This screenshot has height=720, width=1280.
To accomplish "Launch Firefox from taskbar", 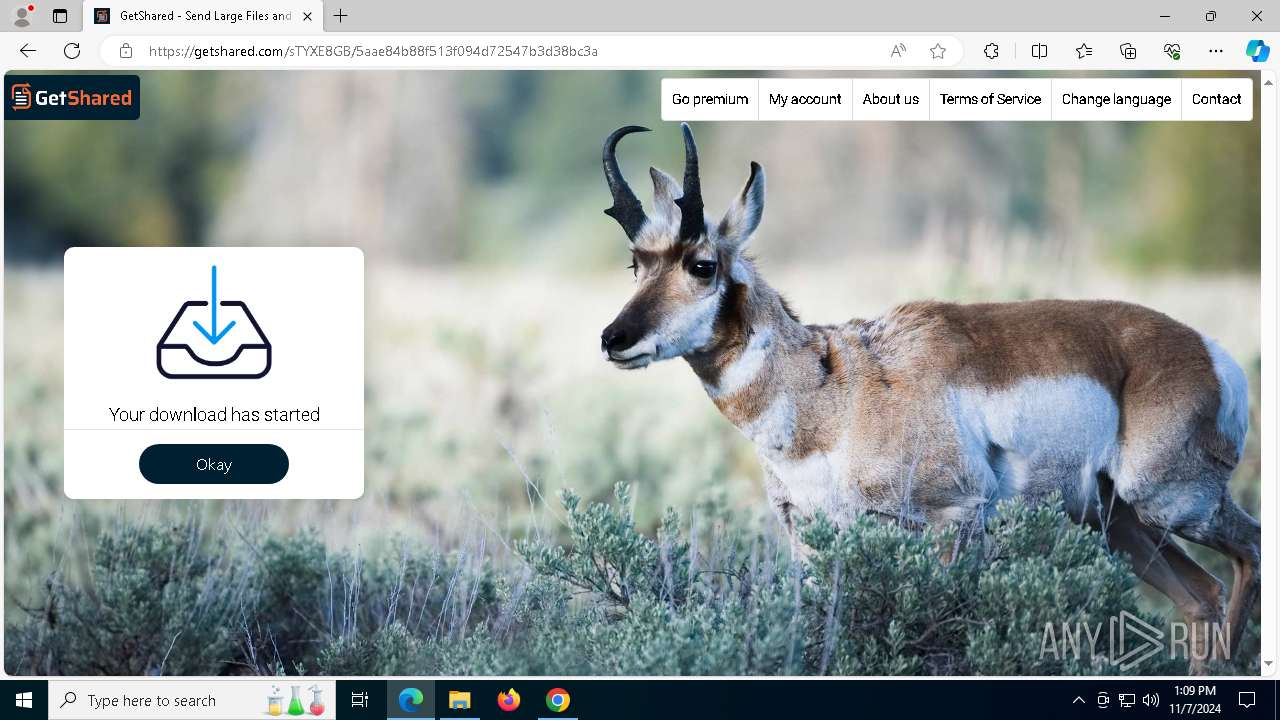I will [509, 700].
